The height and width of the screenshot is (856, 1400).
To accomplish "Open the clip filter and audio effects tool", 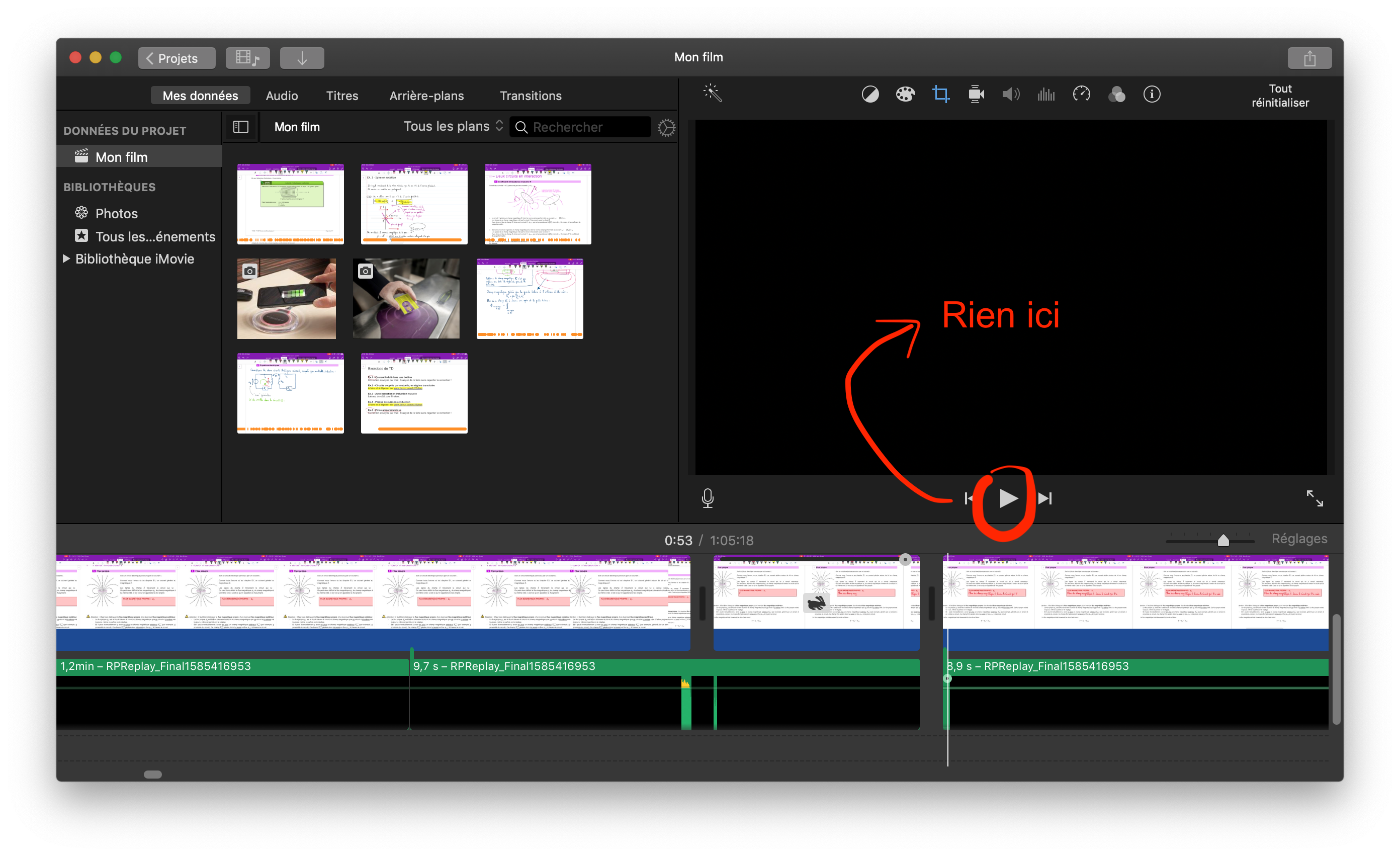I will 1116,95.
